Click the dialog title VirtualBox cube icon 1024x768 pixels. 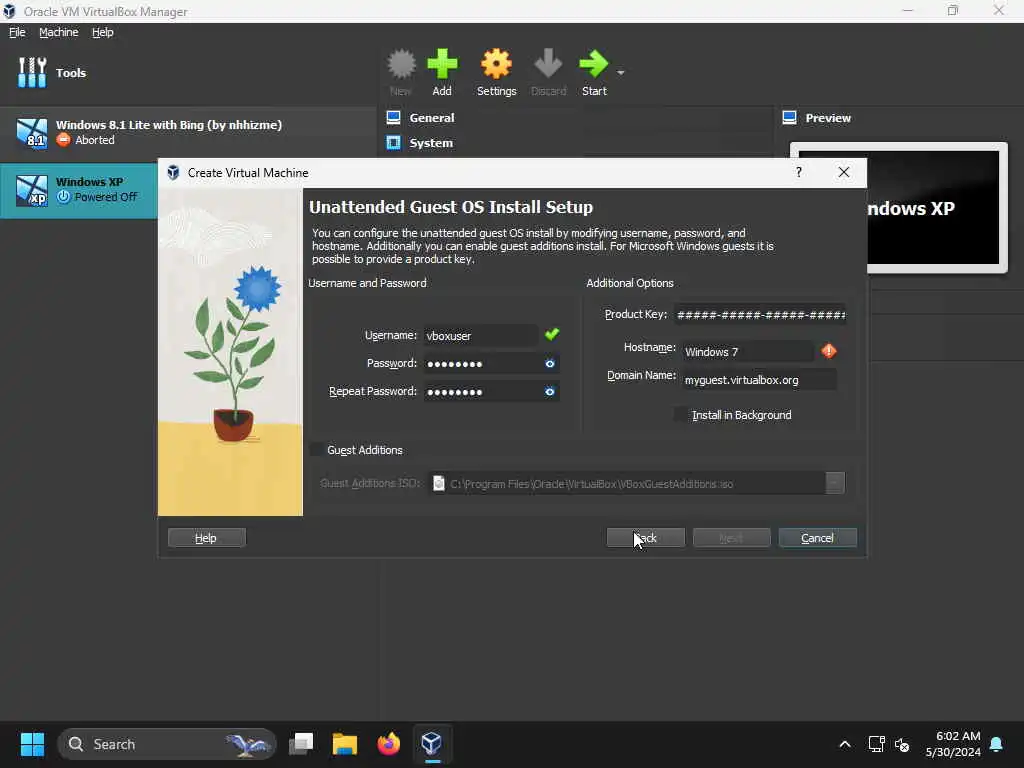point(173,172)
